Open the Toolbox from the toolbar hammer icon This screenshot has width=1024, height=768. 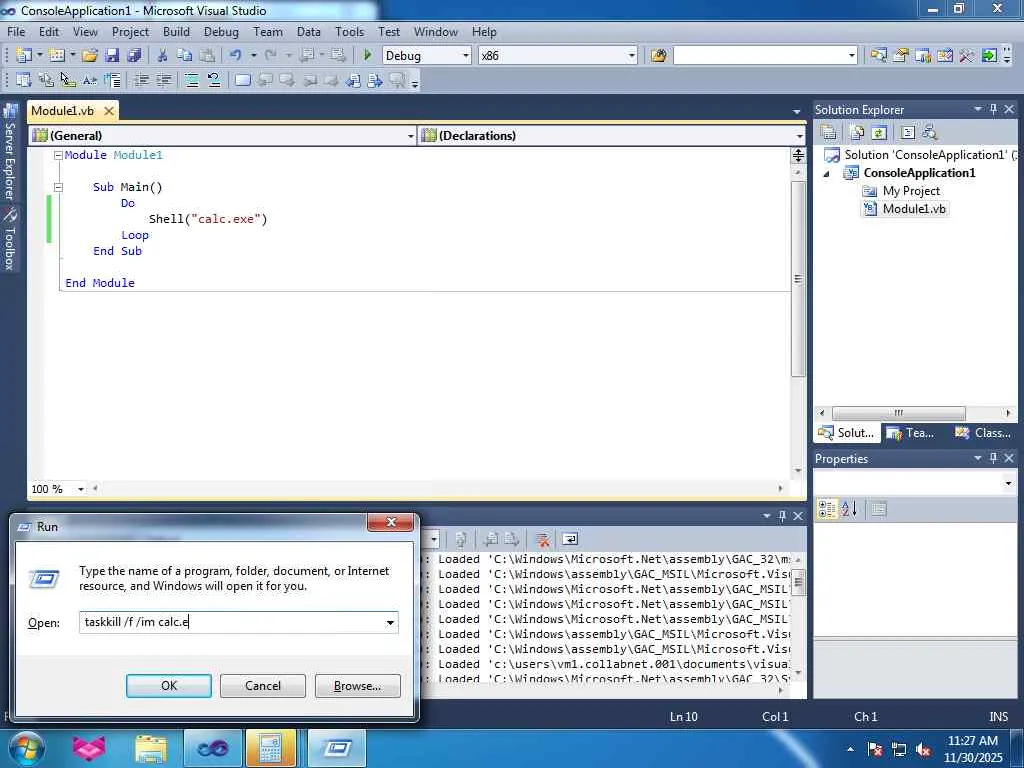[x=967, y=56]
